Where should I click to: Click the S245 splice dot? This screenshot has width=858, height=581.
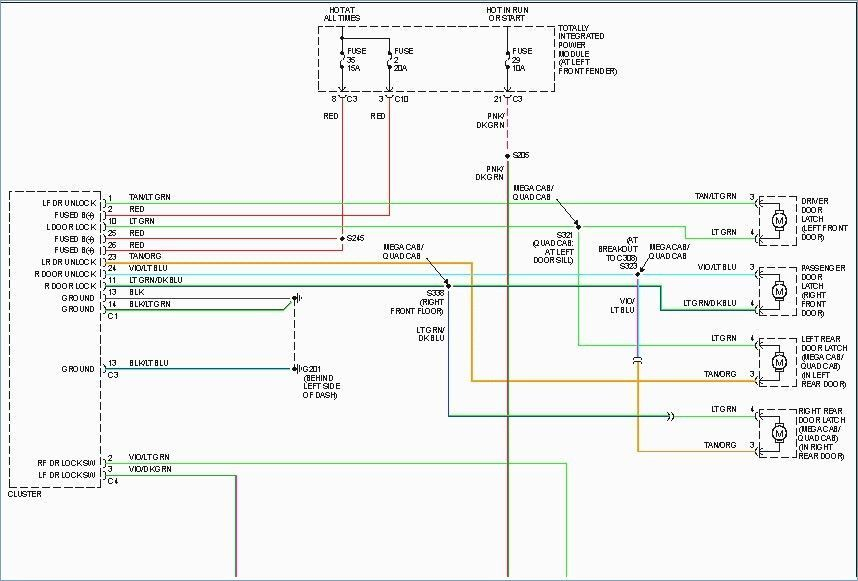point(342,239)
